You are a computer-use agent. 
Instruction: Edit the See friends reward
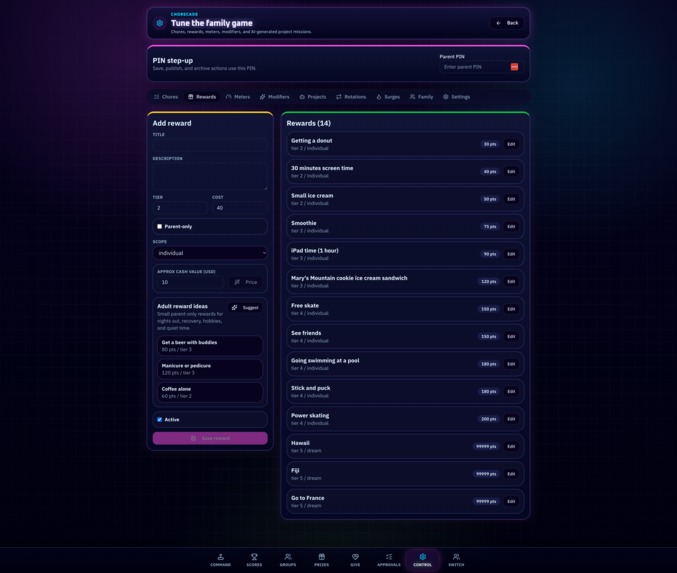coord(511,337)
